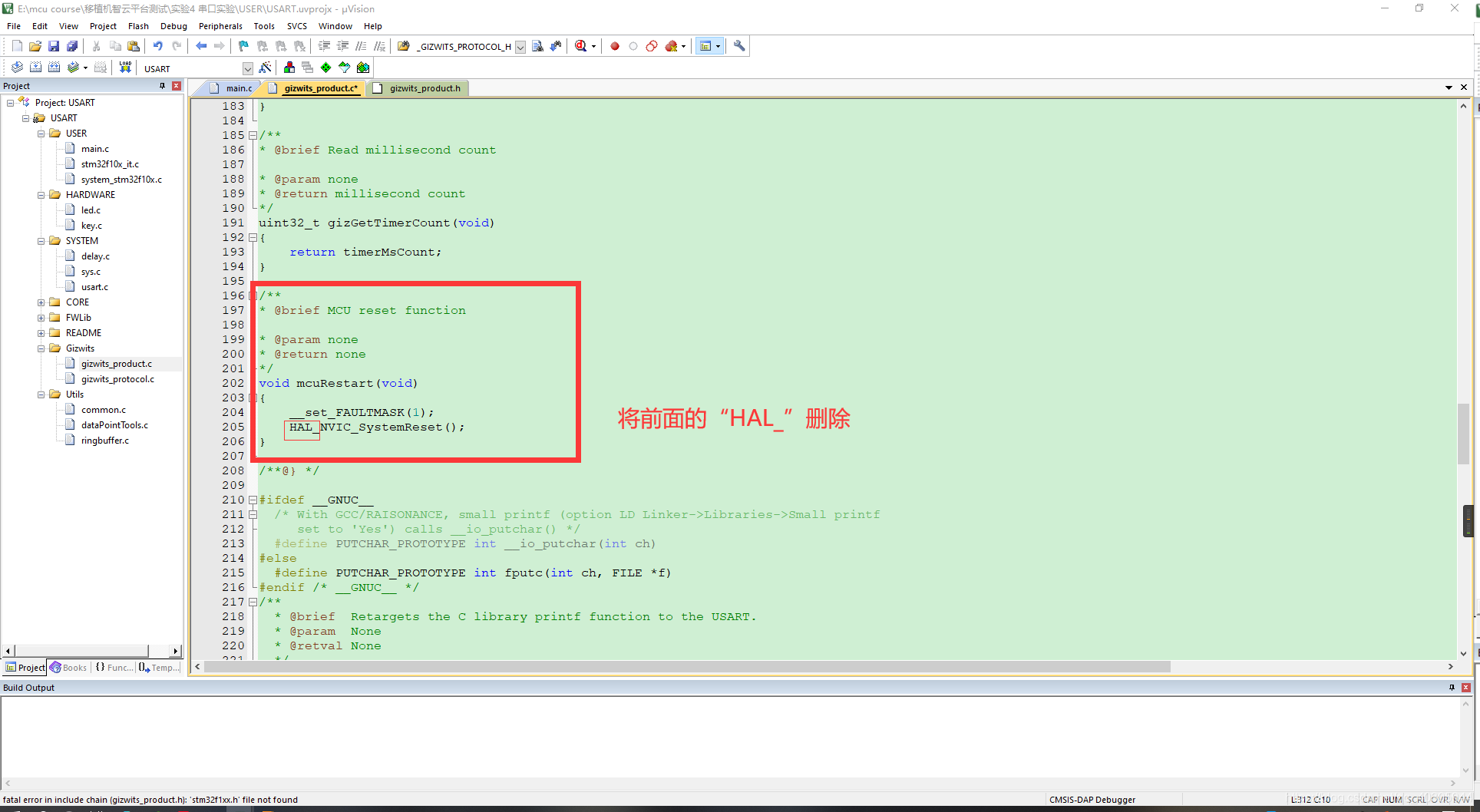Disable all breakpoints icon

652,46
